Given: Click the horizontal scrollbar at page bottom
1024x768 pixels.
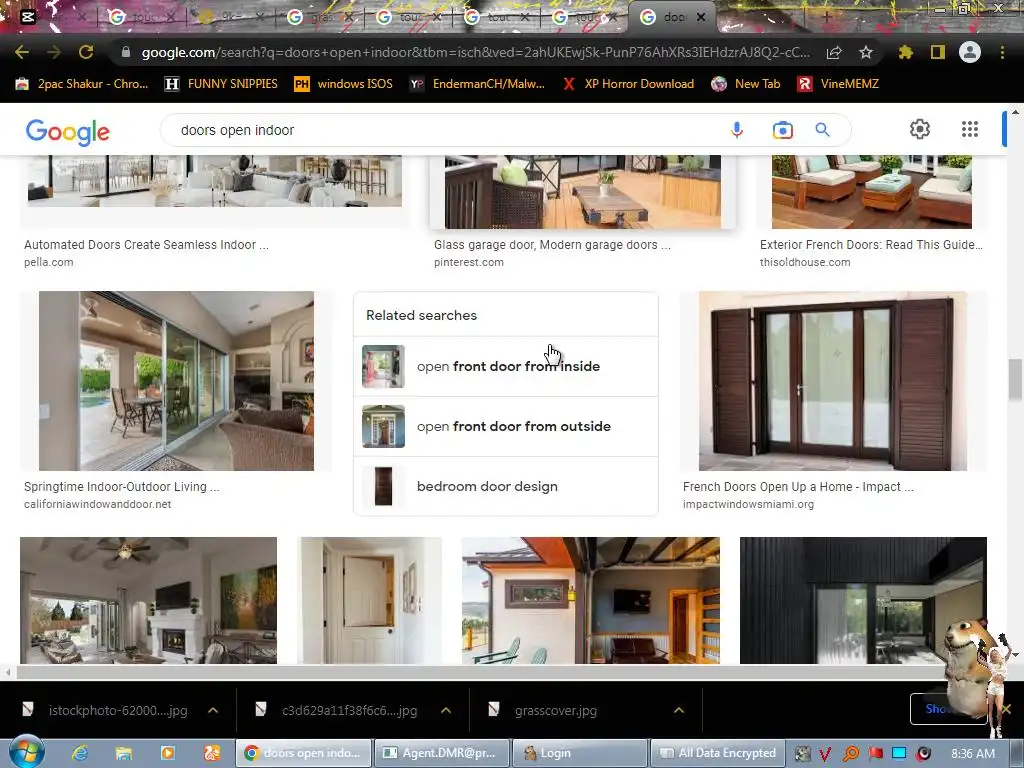Looking at the screenshot, I should (480, 672).
